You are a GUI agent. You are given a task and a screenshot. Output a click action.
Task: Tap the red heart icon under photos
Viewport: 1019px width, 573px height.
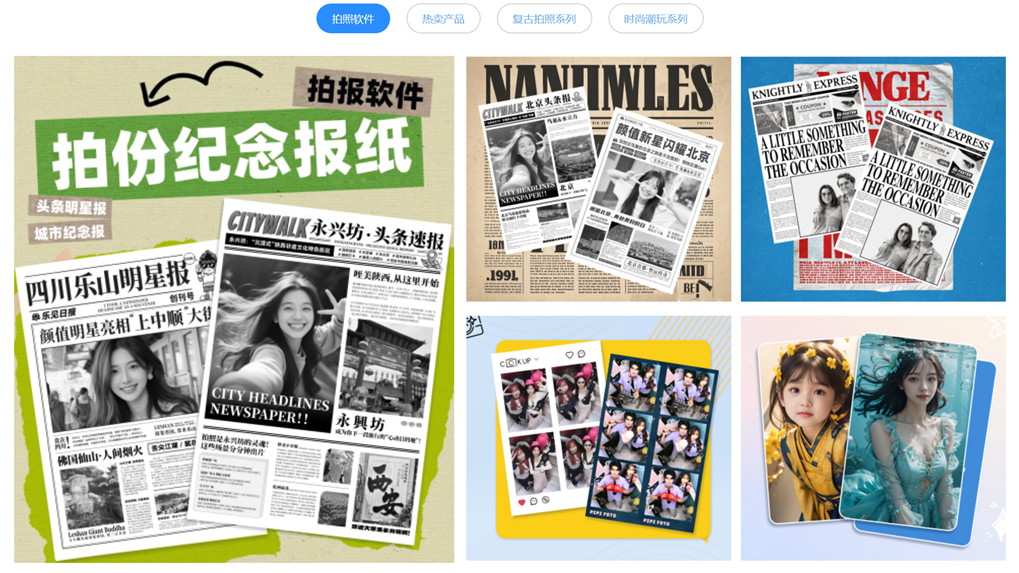click(x=520, y=501)
